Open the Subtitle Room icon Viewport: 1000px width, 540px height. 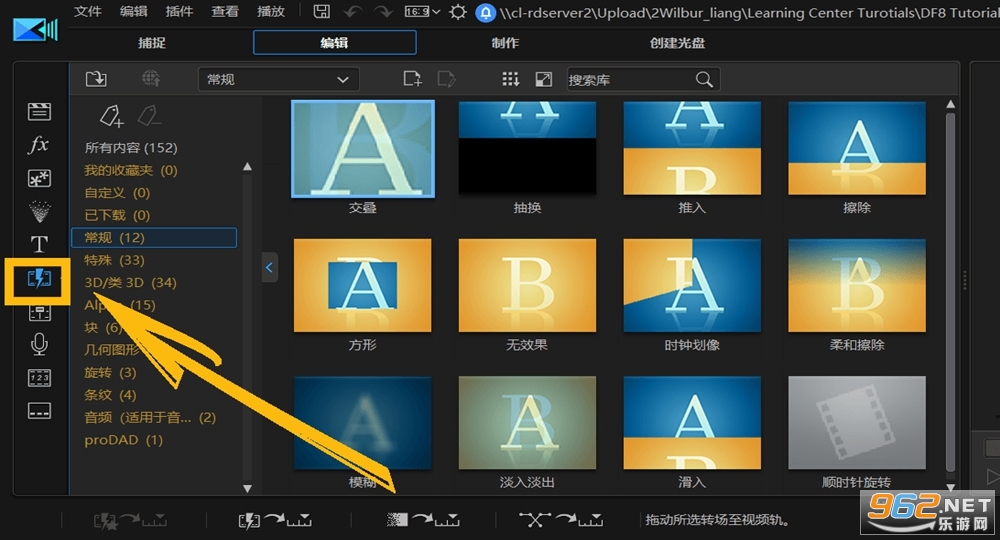[39, 411]
